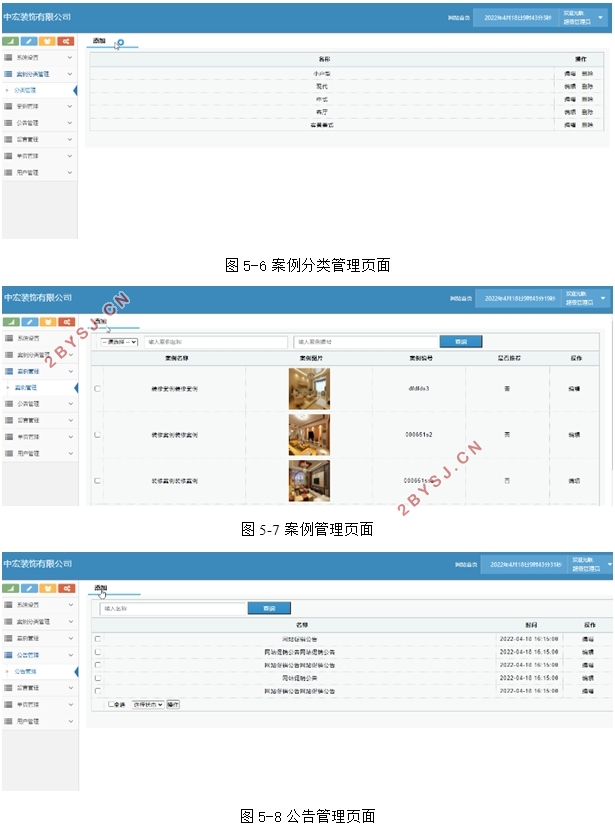The height and width of the screenshot is (826, 615).
Task: Click the case number search field in Figure 5-7
Action: 366,342
